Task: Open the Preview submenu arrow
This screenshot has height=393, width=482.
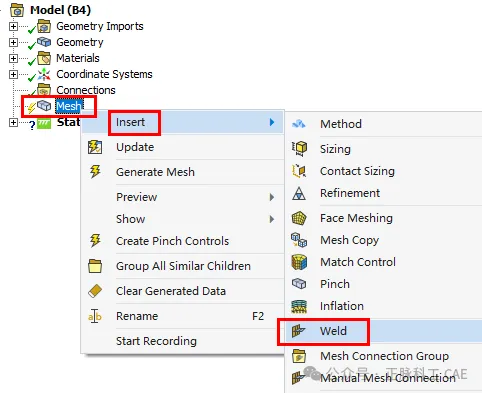Action: 272,197
